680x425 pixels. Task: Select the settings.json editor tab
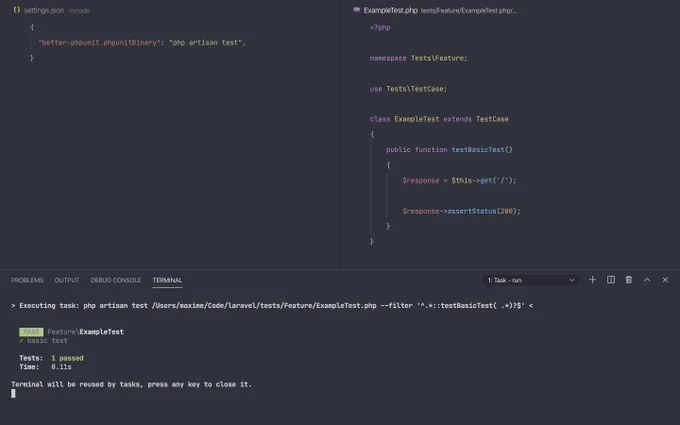pyautogui.click(x=44, y=10)
